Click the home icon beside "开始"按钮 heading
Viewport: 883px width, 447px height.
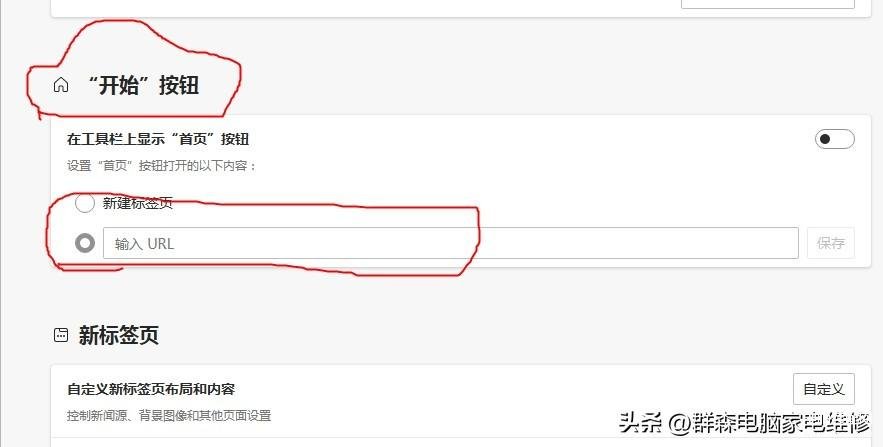tap(61, 85)
